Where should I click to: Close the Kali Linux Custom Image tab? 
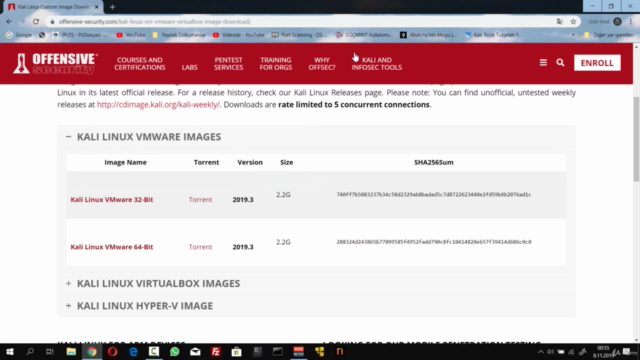tap(97, 7)
